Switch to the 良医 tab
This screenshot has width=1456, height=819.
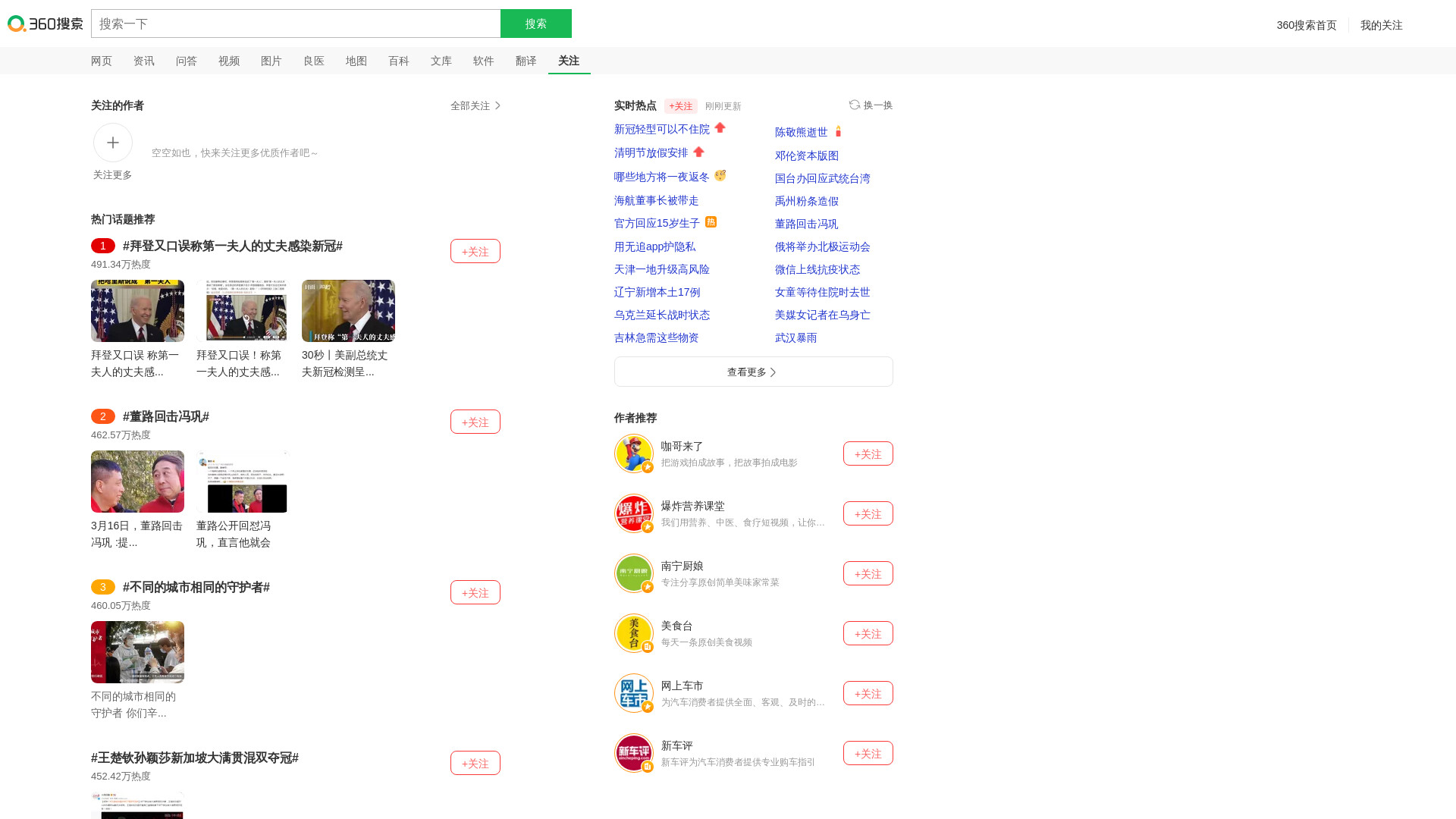coord(314,61)
